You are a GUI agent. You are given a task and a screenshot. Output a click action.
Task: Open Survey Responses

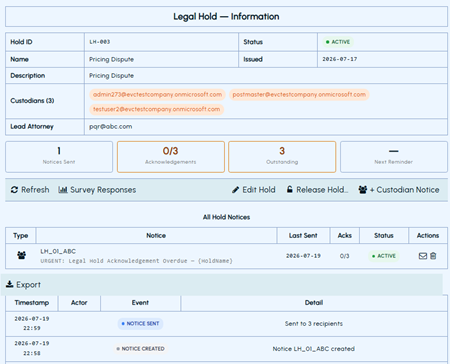pyautogui.click(x=97, y=190)
